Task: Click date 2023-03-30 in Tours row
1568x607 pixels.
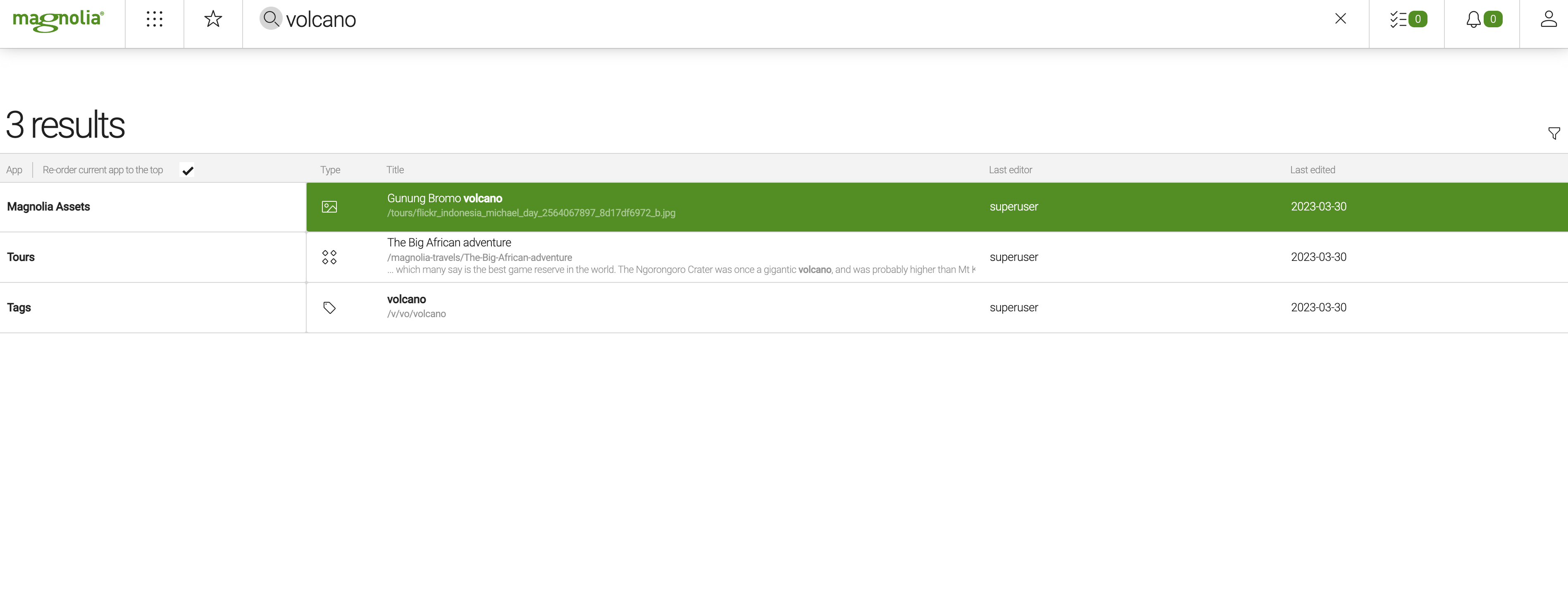Action: tap(1318, 257)
